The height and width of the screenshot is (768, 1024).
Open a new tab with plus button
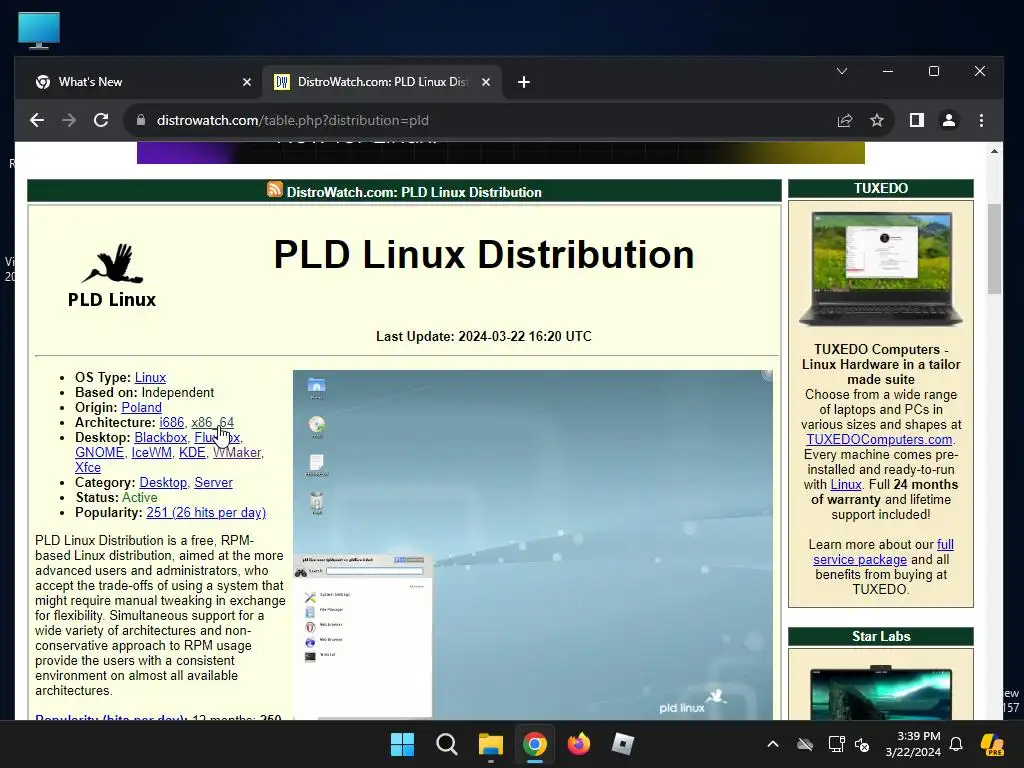pos(524,82)
